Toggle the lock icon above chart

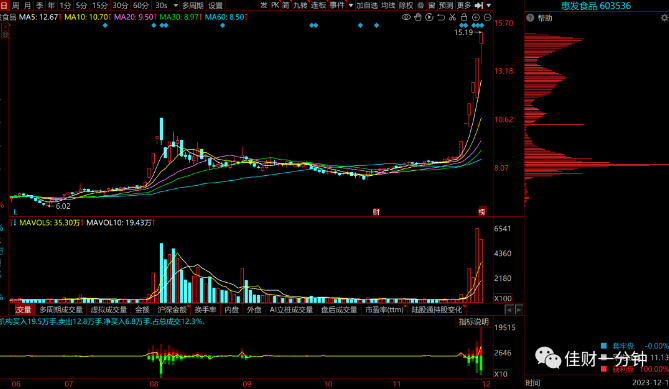464,17
